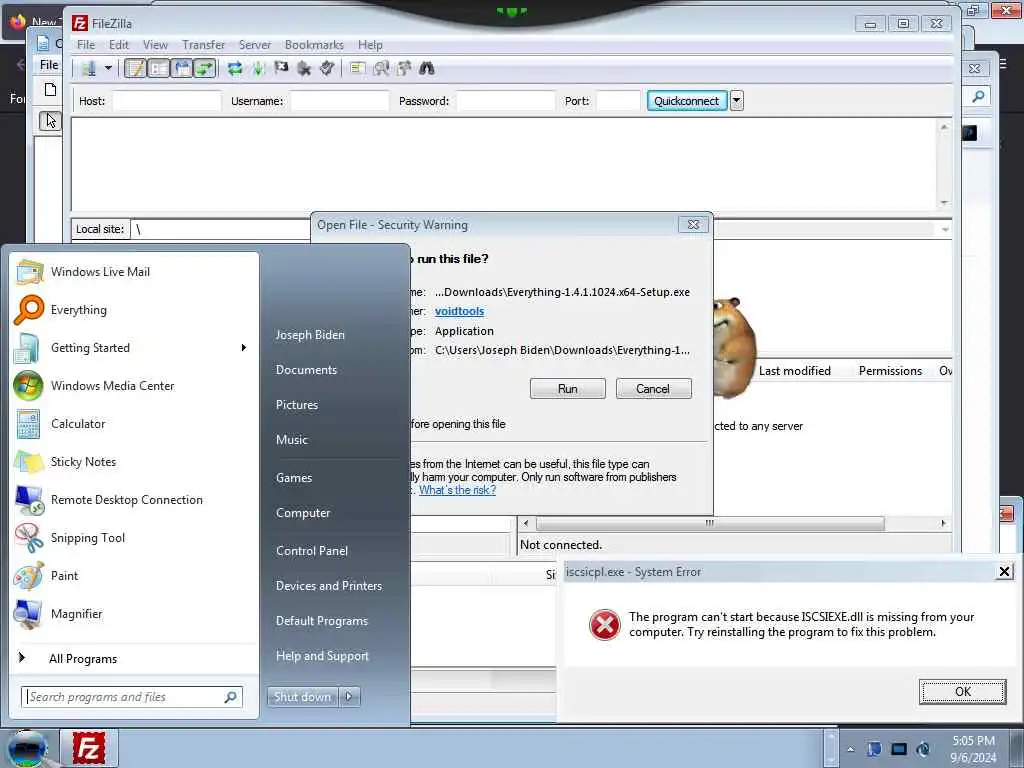
Task: Click Run in the Security Warning dialog
Action: [x=568, y=389]
